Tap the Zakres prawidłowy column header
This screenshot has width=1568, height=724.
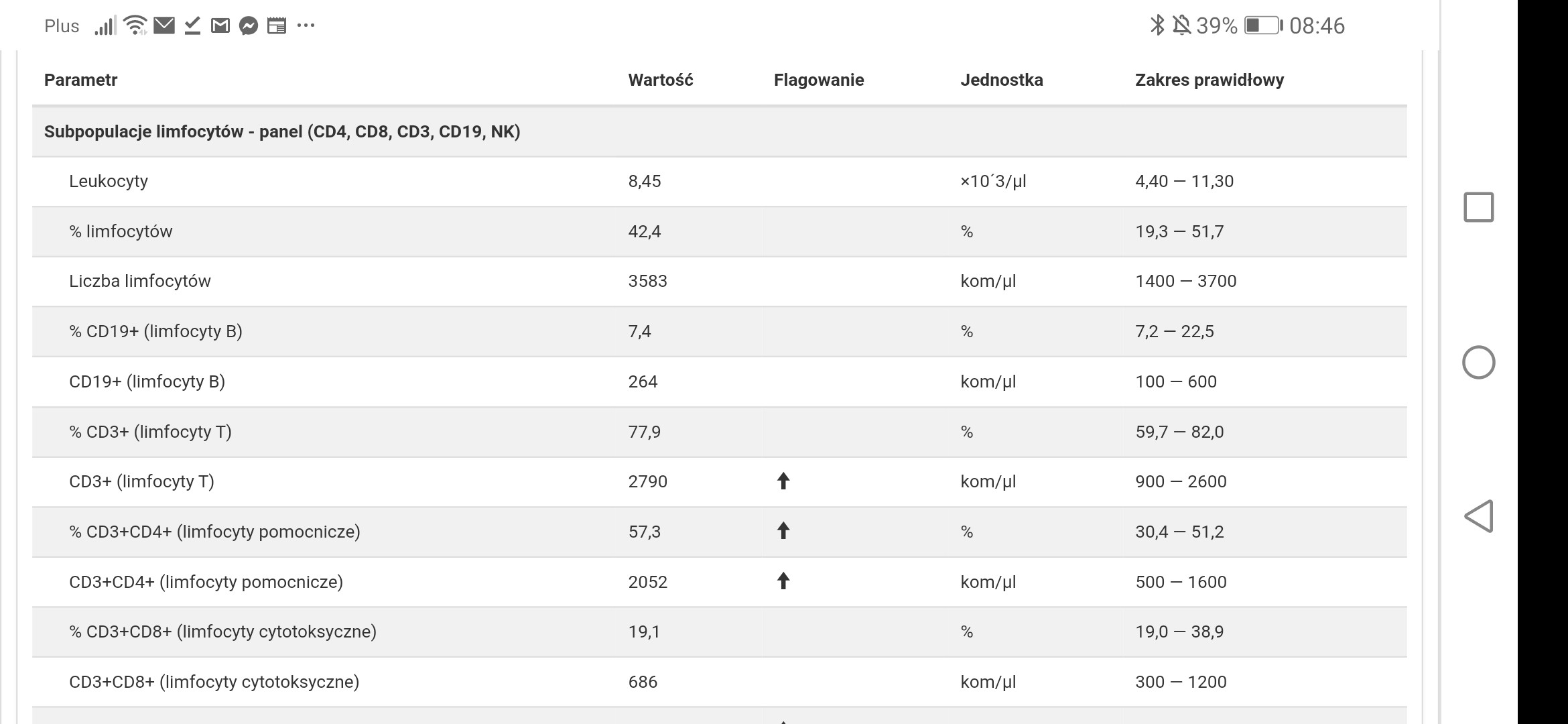1210,80
